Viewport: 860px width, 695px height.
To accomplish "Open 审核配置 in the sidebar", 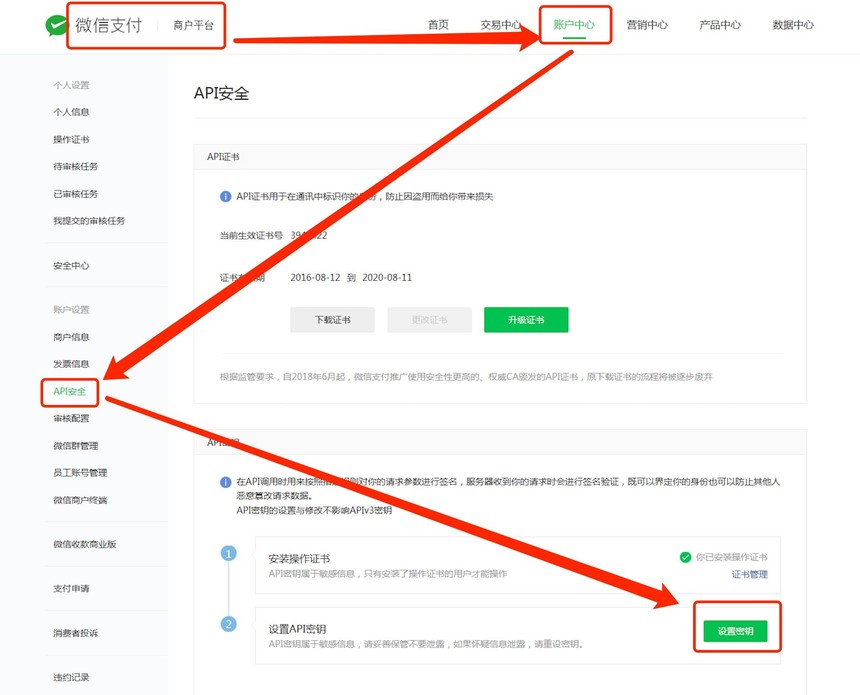I will tap(71, 418).
